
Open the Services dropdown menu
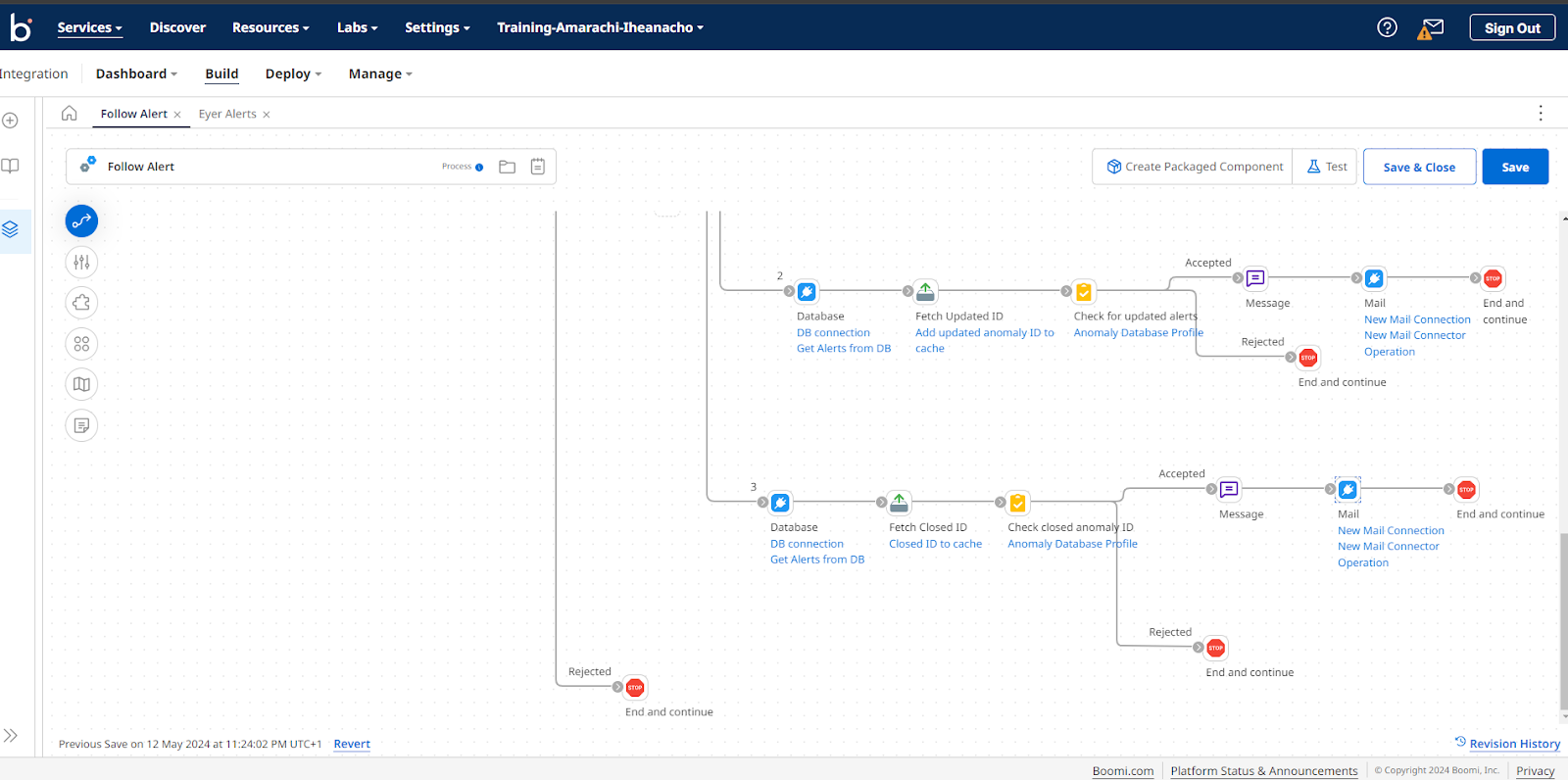[89, 27]
